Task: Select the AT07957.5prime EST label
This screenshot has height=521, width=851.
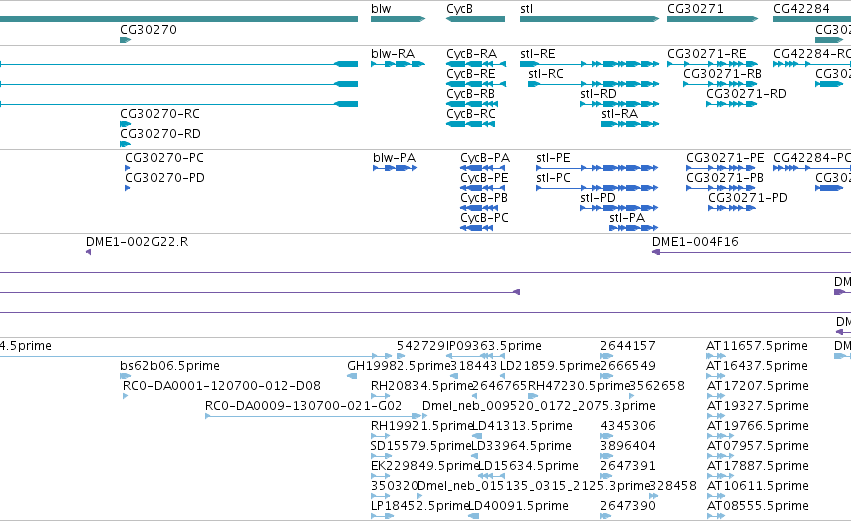Action: pos(758,447)
